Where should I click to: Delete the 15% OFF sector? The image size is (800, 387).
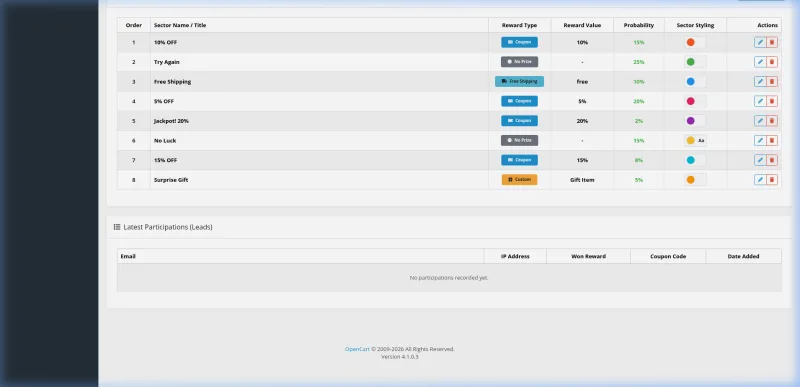[772, 160]
